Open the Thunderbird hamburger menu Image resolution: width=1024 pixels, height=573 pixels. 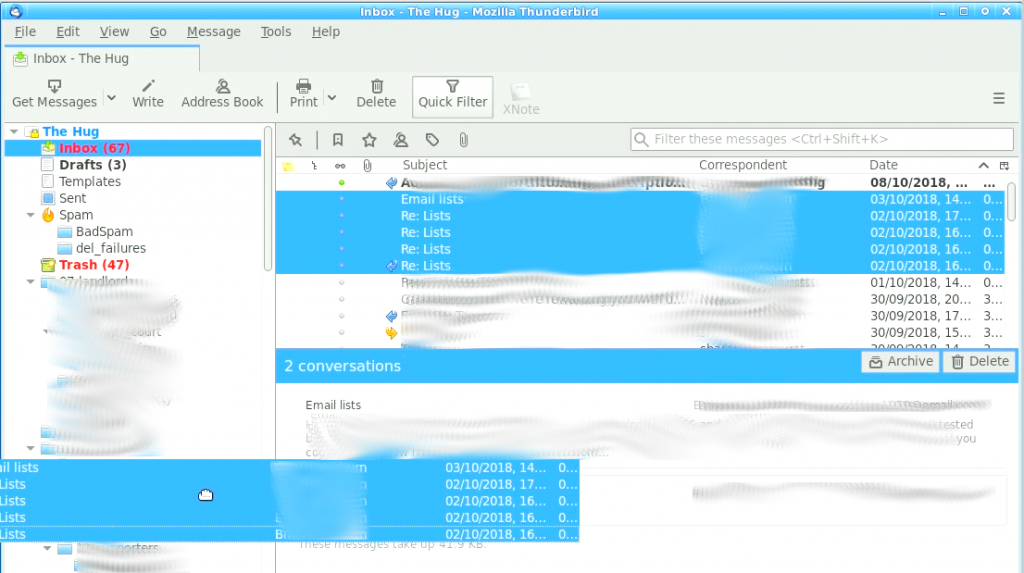click(x=999, y=99)
